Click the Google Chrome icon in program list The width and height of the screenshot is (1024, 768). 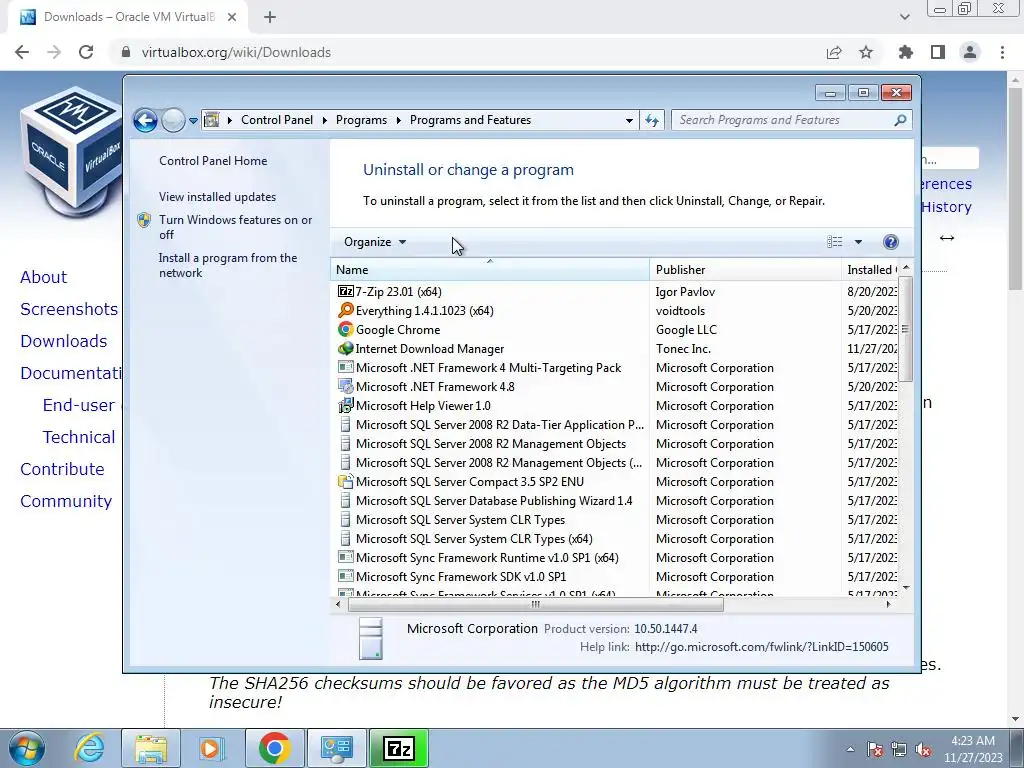tap(345, 329)
